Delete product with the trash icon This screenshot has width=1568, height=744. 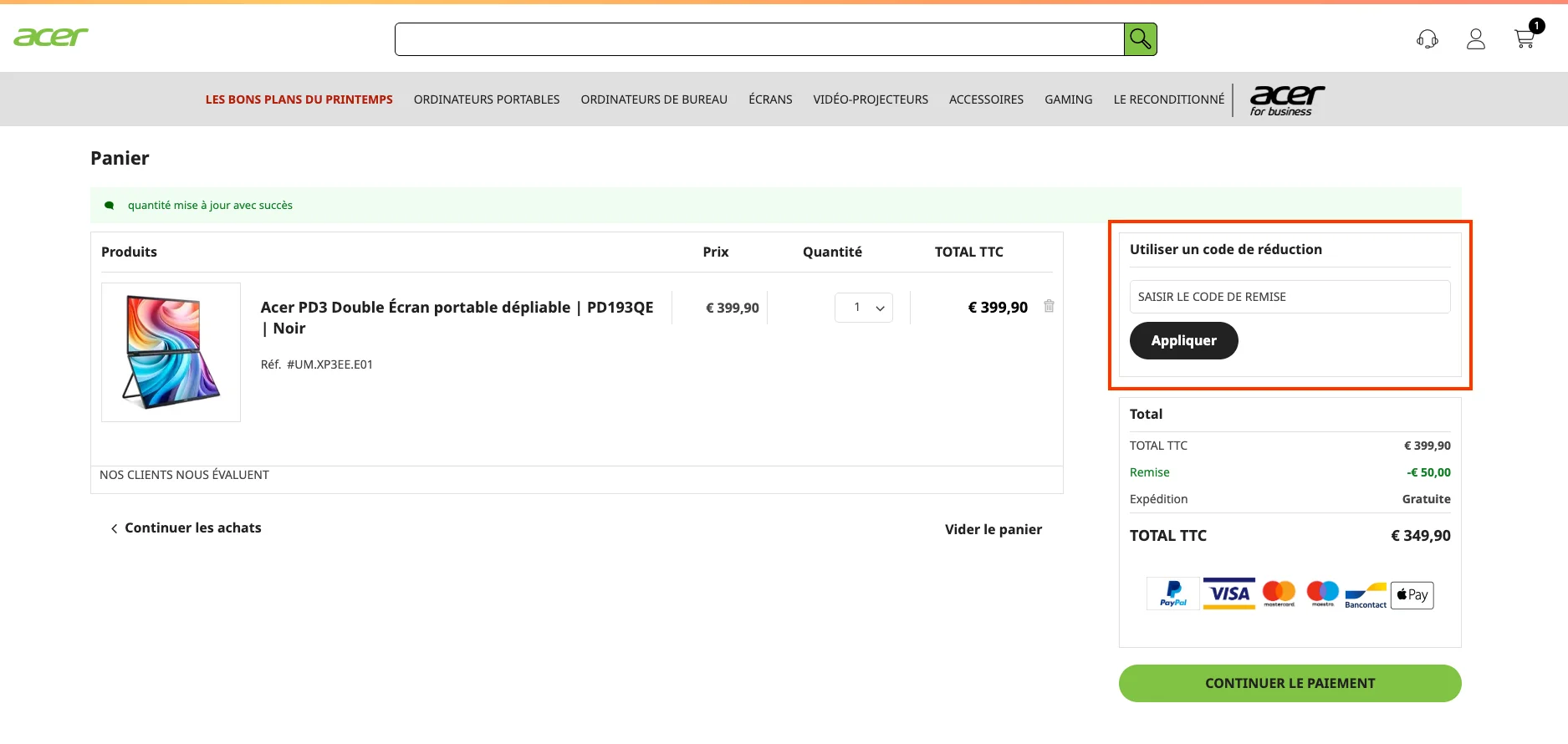click(1049, 306)
